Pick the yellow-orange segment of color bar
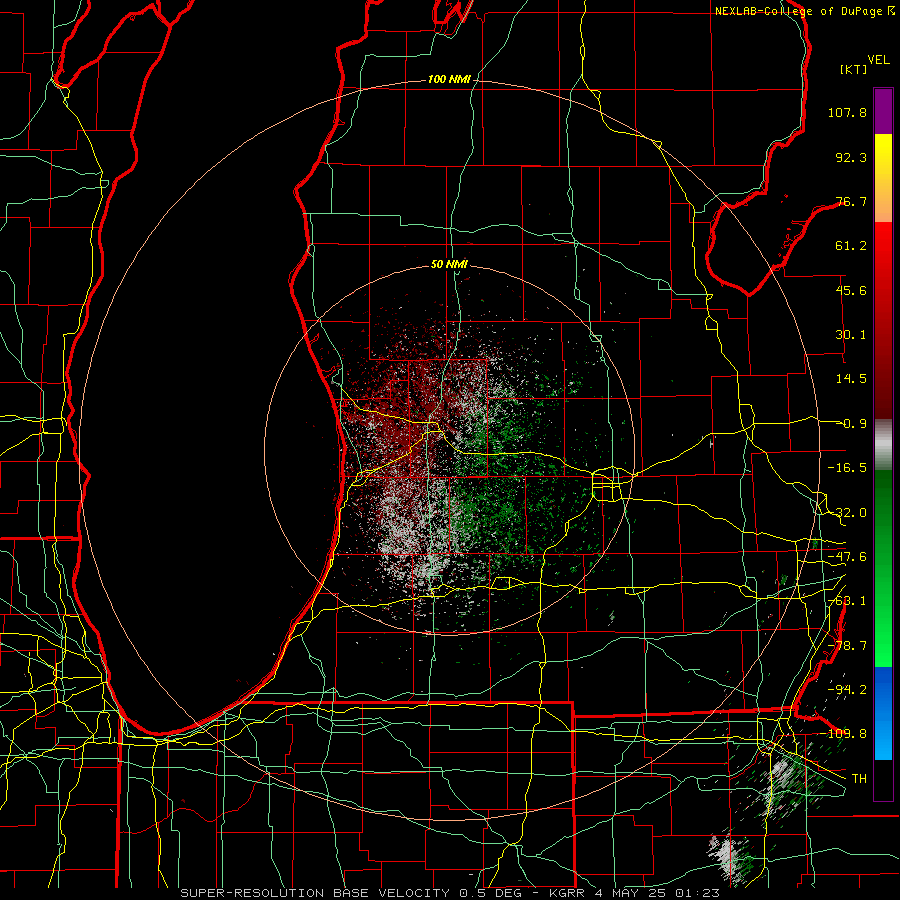 (x=883, y=178)
